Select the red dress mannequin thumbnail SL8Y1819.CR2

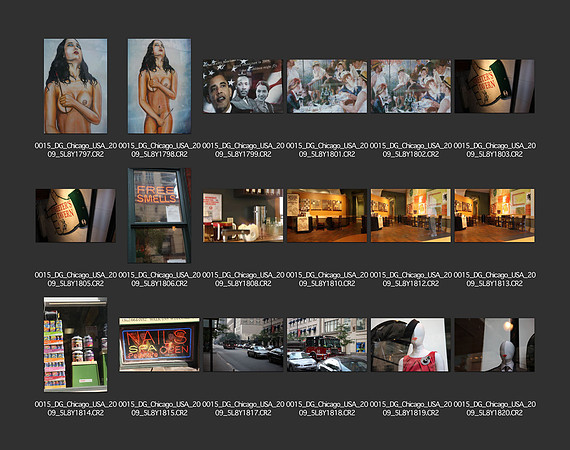tap(411, 345)
